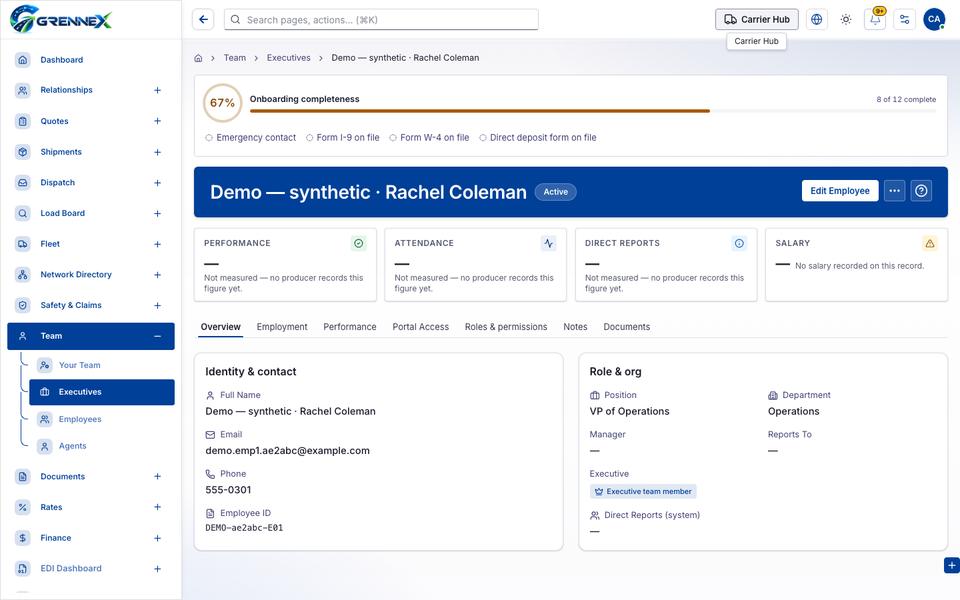Click the back arrow navigation icon
This screenshot has width=960, height=600.
tap(203, 20)
